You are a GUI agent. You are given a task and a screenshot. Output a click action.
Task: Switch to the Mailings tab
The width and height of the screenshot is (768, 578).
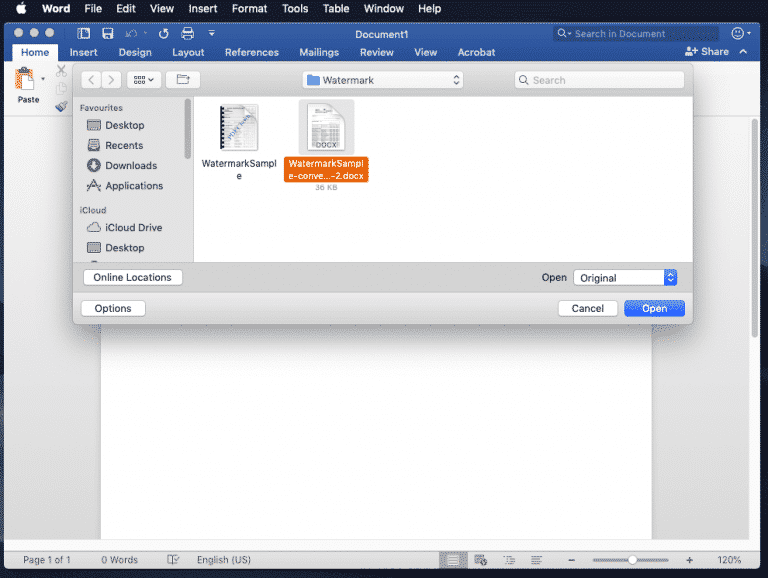[319, 52]
